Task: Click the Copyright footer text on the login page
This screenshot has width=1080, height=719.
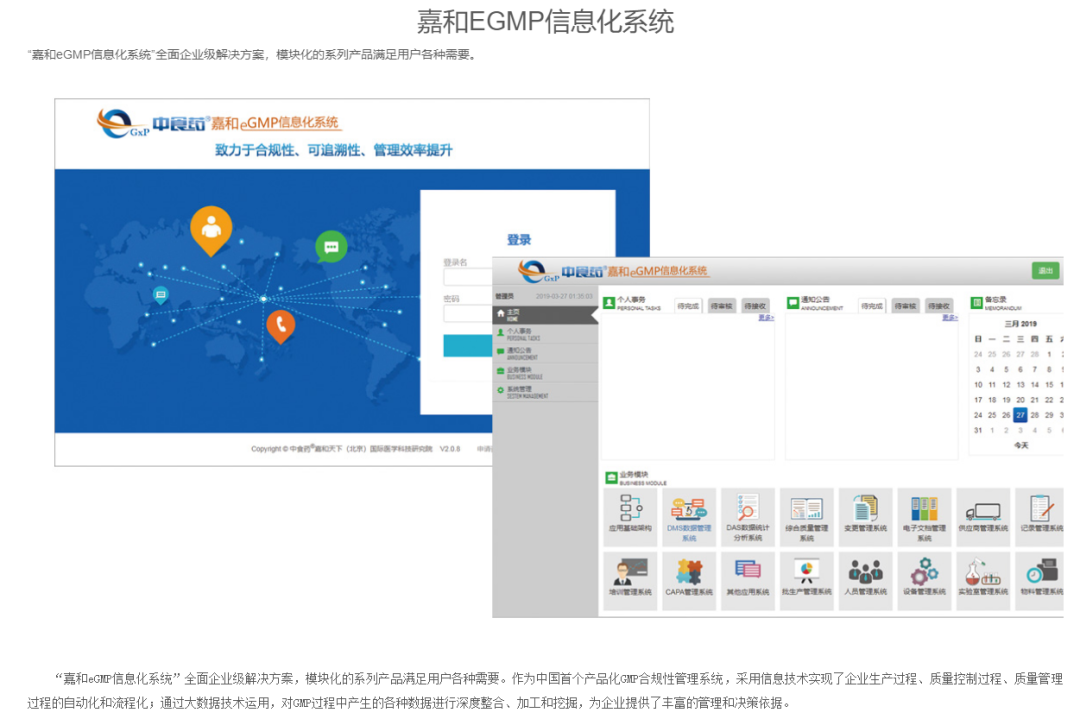Action: [355, 449]
